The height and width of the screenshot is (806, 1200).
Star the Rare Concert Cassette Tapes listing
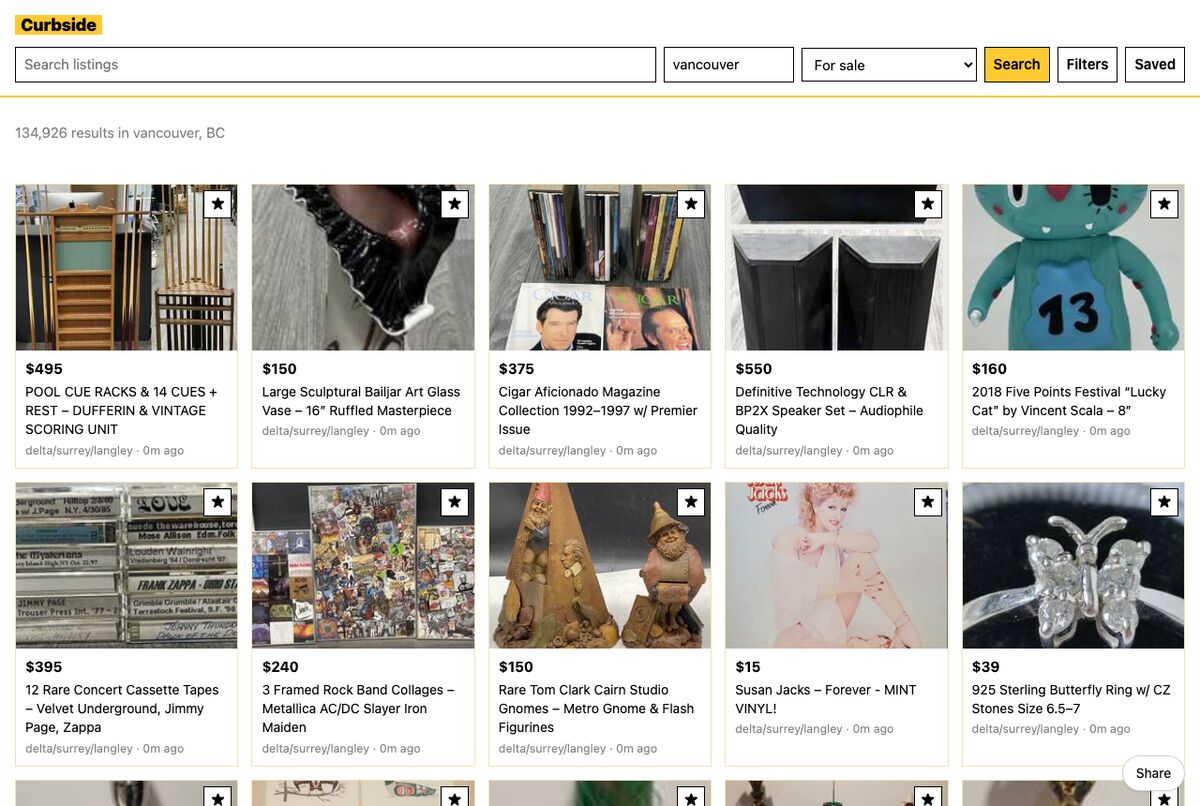point(218,502)
